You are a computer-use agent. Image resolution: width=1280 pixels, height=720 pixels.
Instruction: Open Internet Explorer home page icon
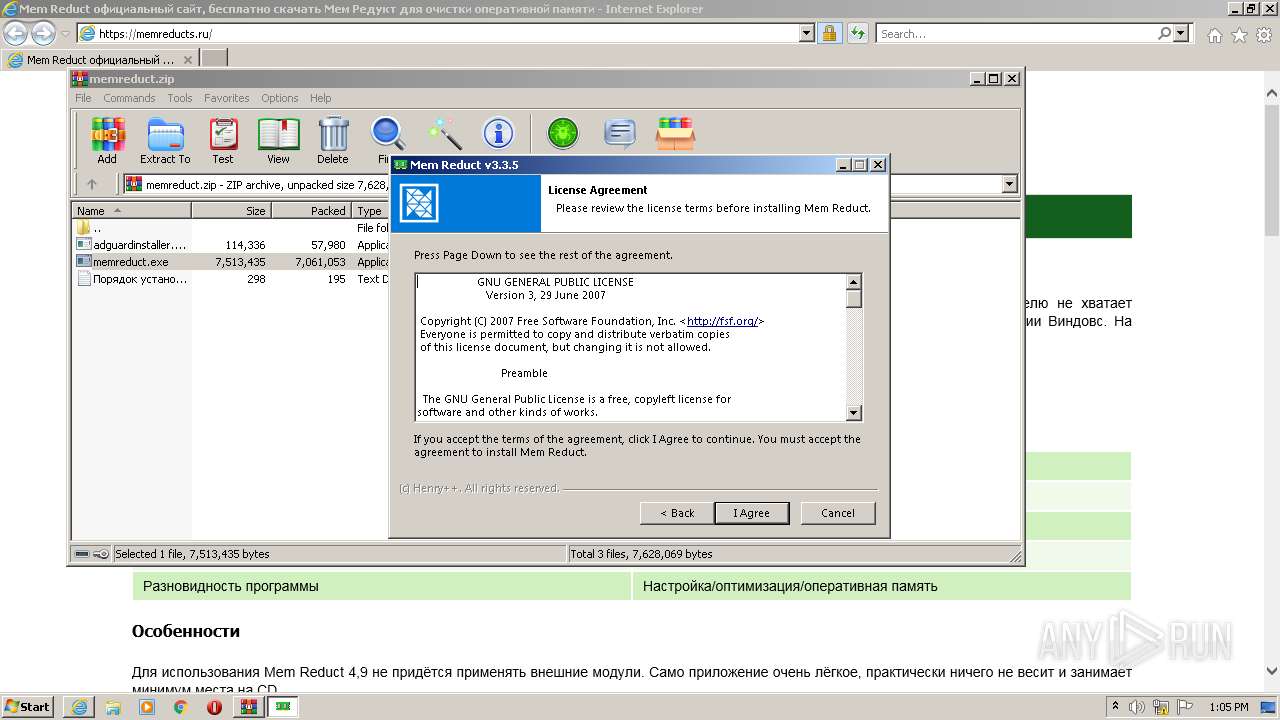(x=1215, y=34)
